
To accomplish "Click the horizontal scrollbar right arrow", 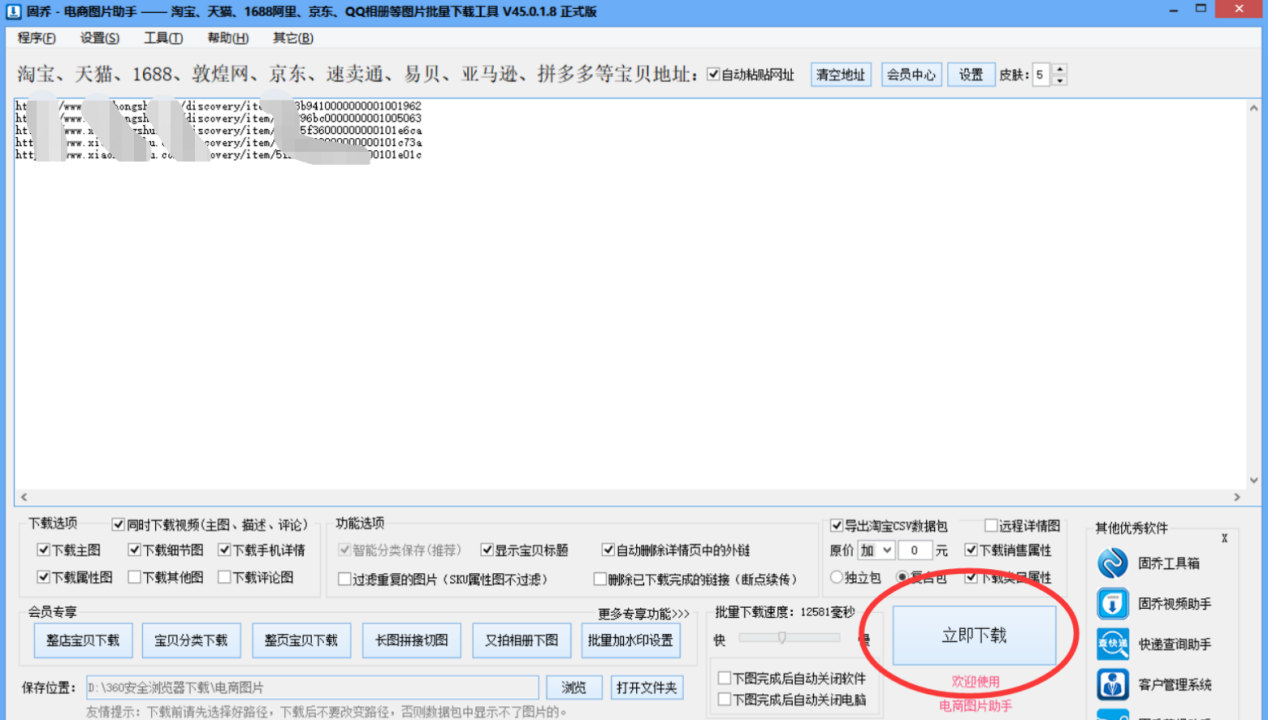I will (x=1238, y=497).
